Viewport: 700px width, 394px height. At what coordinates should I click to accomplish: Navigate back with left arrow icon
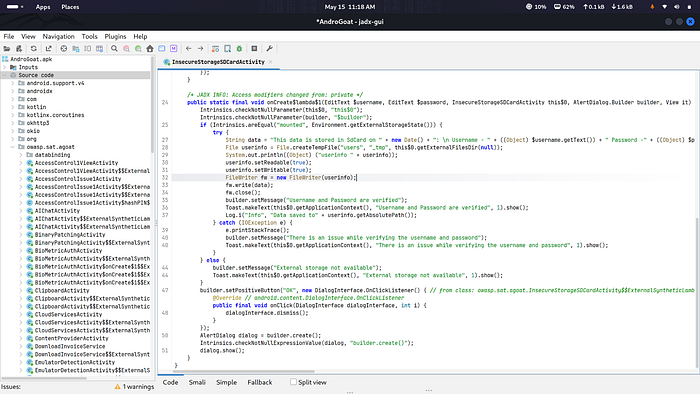tap(188, 49)
